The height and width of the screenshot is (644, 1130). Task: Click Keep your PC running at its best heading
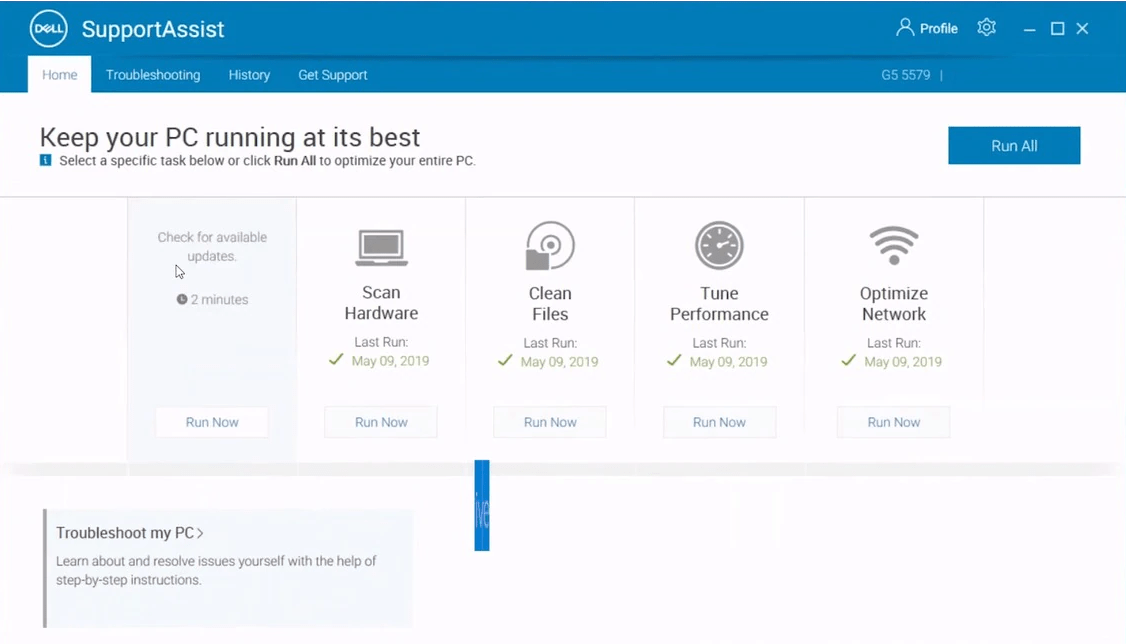[230, 137]
